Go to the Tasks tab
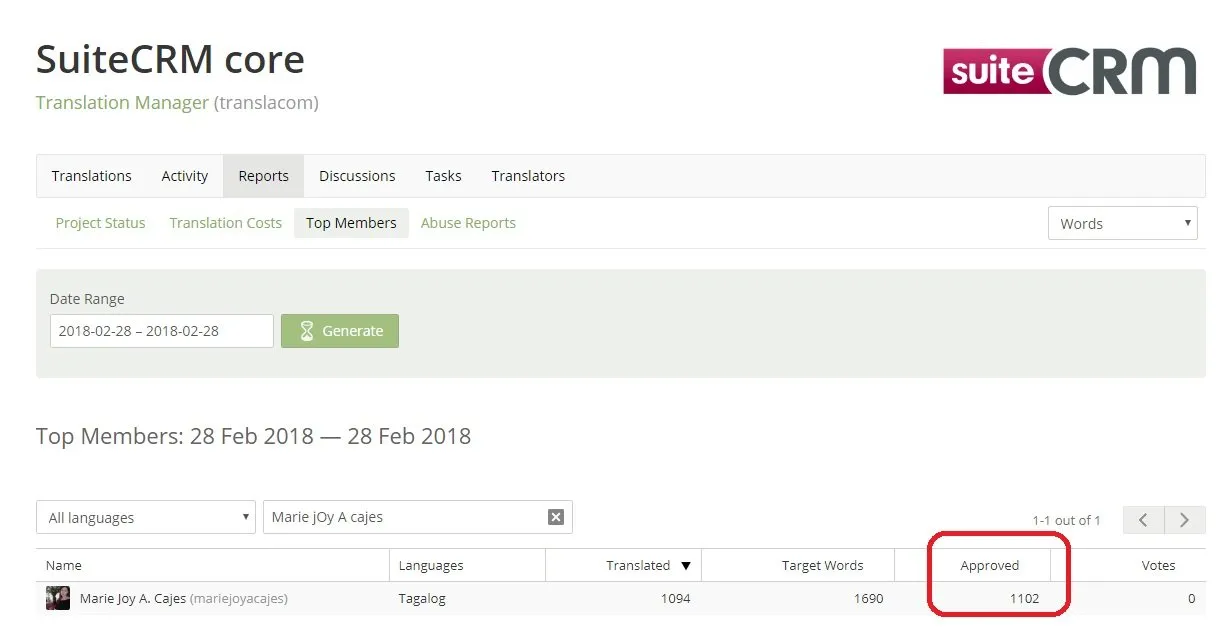The width and height of the screenshot is (1225, 627). 443,176
